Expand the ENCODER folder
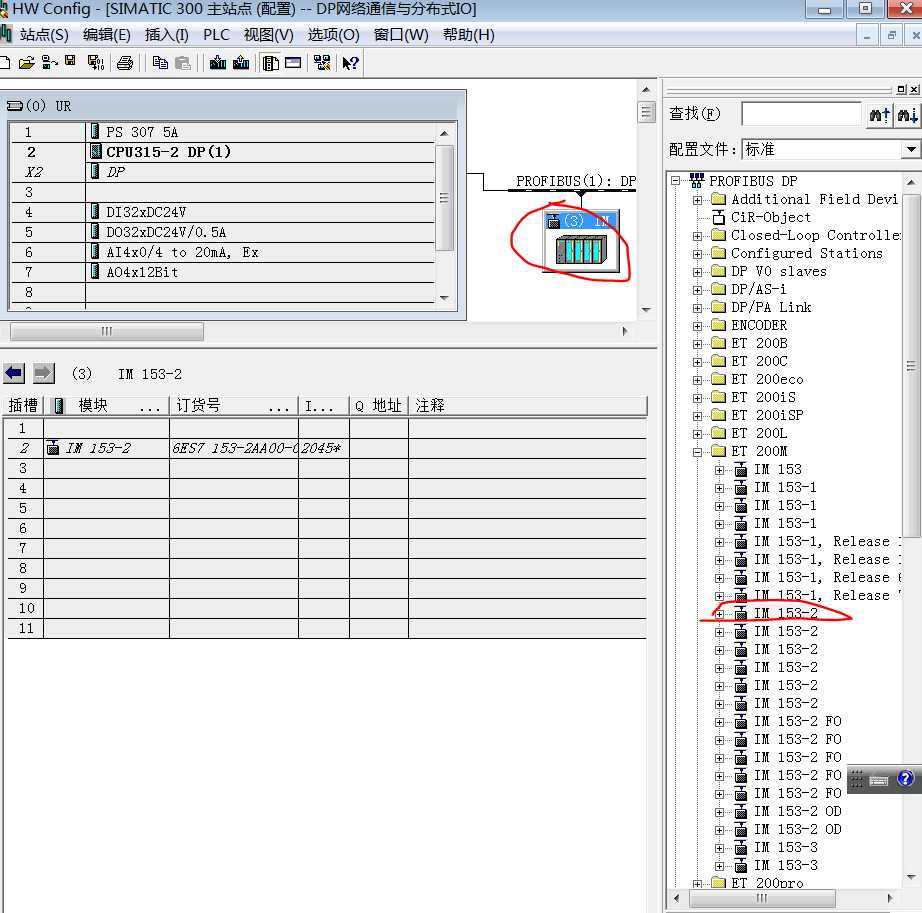 coord(697,326)
